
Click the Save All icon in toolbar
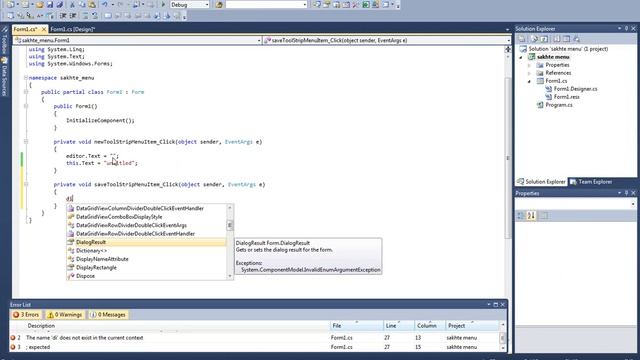60,5
